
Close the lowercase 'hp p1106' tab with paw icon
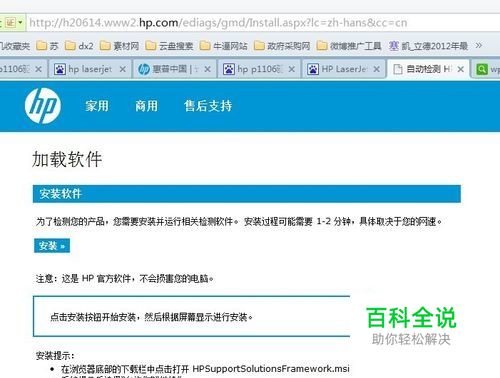pos(292,69)
